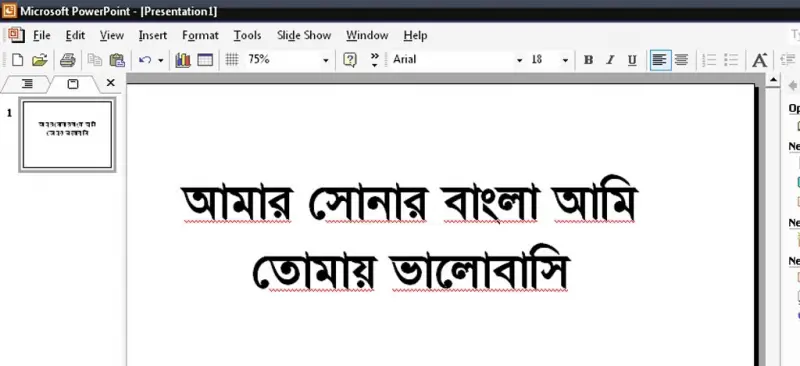Open the font name dropdown arrow

click(519, 60)
